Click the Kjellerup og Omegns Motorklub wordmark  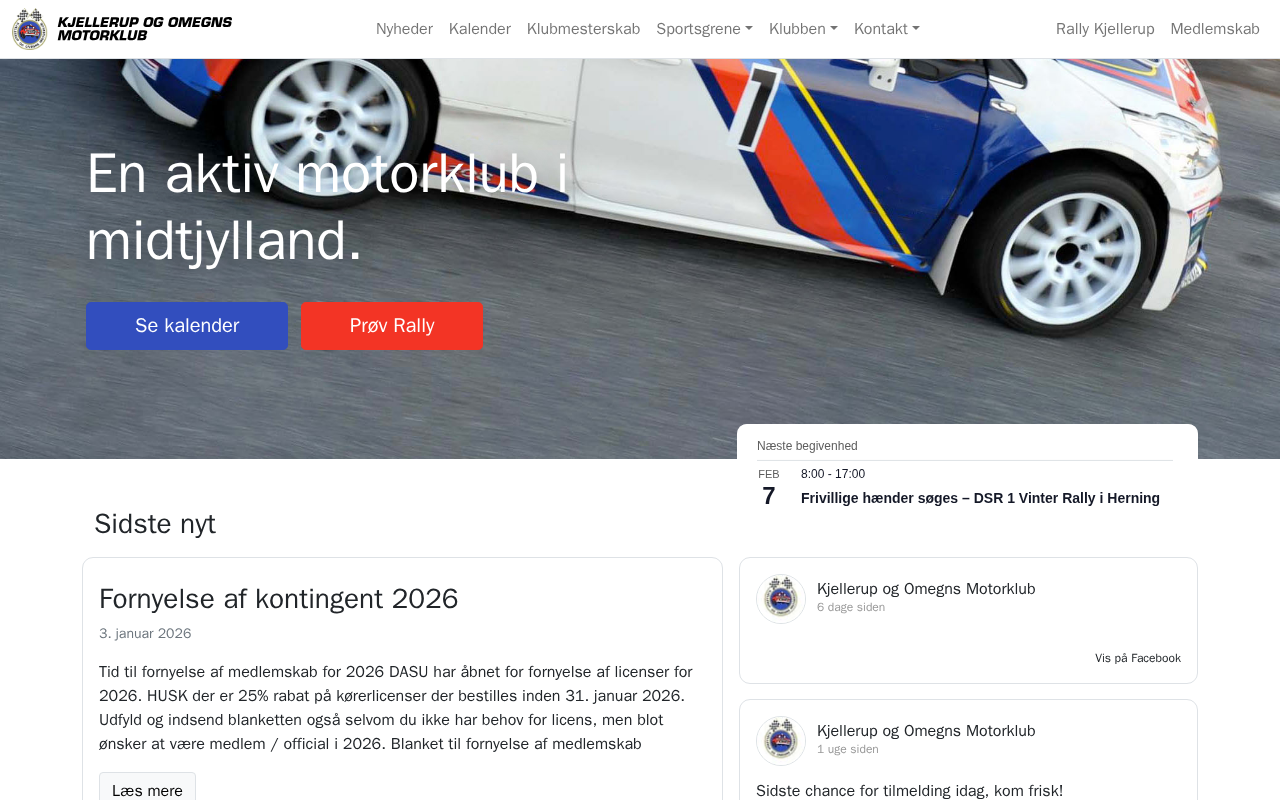[144, 29]
